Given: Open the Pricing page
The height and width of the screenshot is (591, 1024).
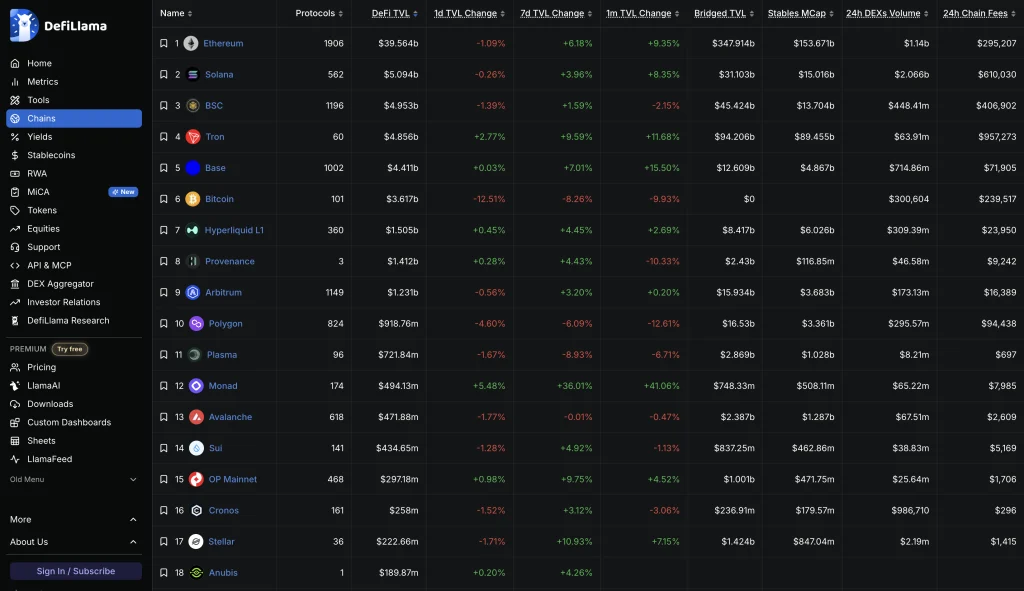Looking at the screenshot, I should tap(41, 367).
